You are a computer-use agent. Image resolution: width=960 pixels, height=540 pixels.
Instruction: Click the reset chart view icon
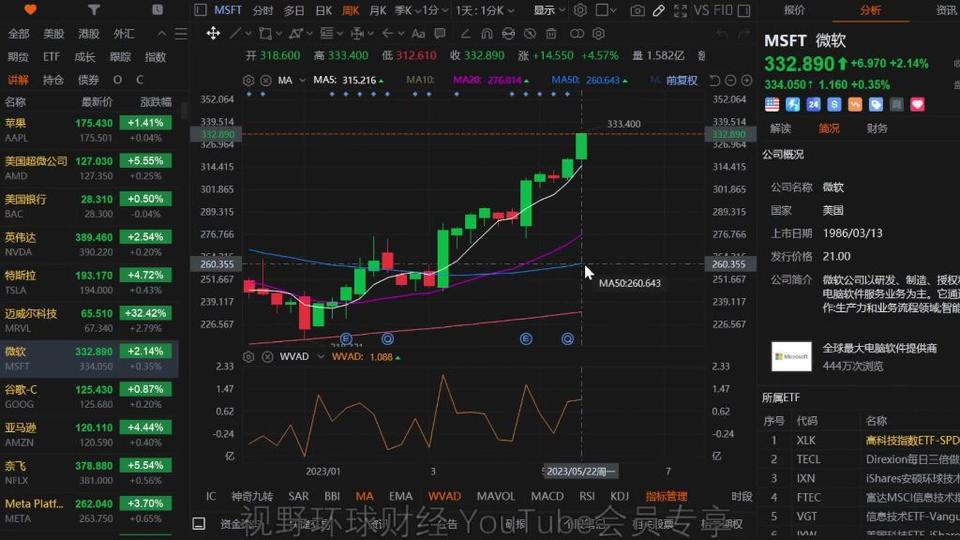(714, 80)
